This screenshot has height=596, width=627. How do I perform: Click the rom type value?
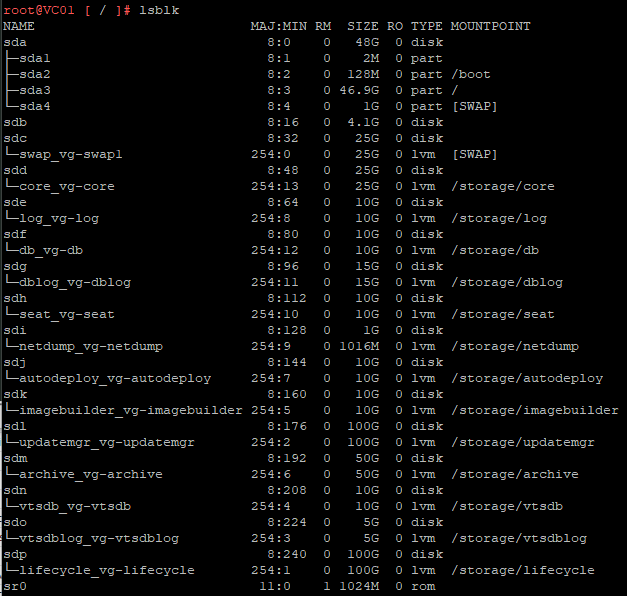[x=423, y=586]
